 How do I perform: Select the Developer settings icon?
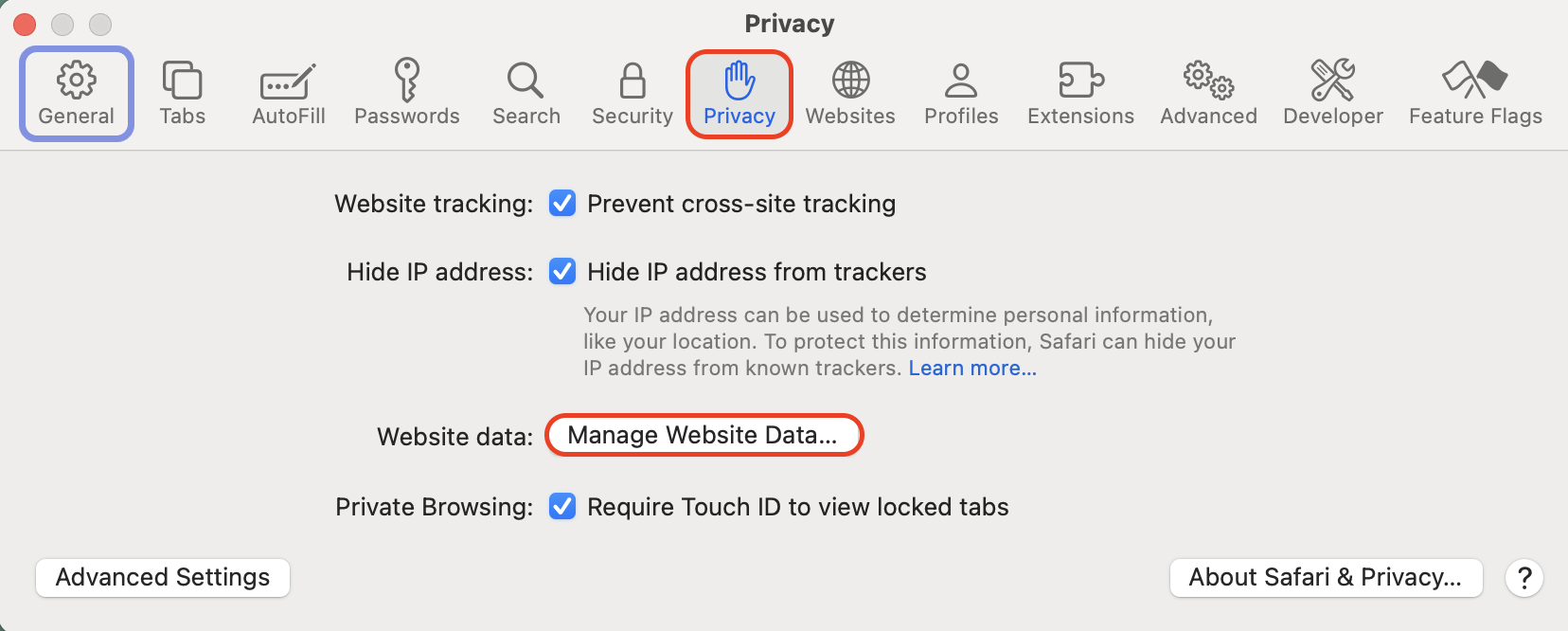[x=1332, y=92]
